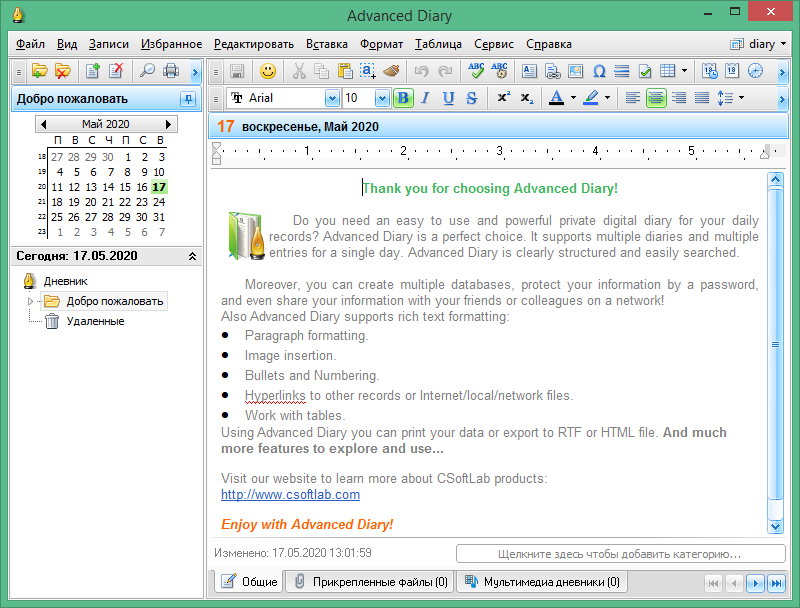Align text to the left

pyautogui.click(x=633, y=98)
